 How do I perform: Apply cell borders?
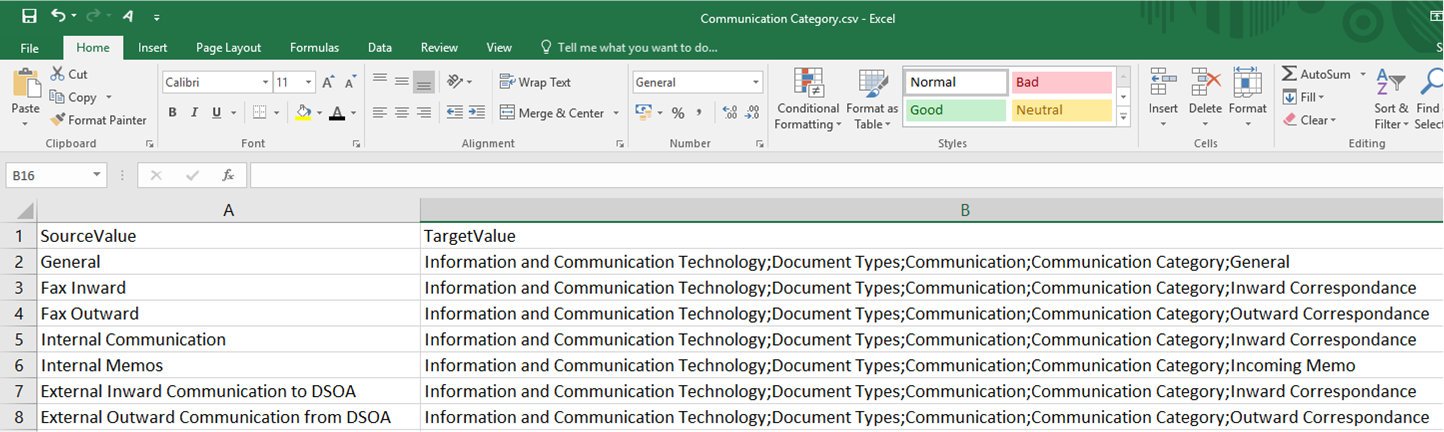[259, 112]
